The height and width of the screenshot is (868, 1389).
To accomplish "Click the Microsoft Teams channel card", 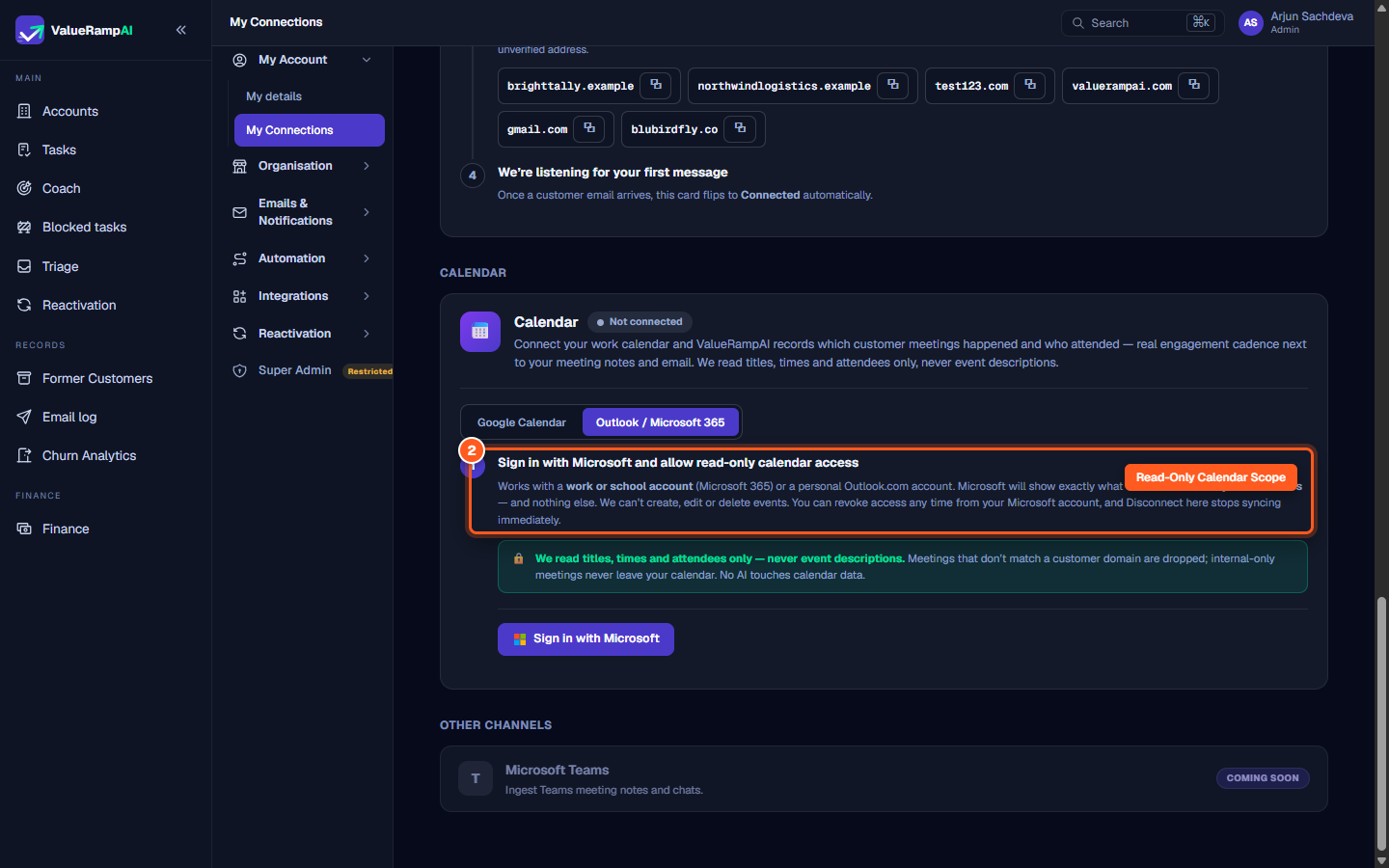I will pyautogui.click(x=884, y=779).
